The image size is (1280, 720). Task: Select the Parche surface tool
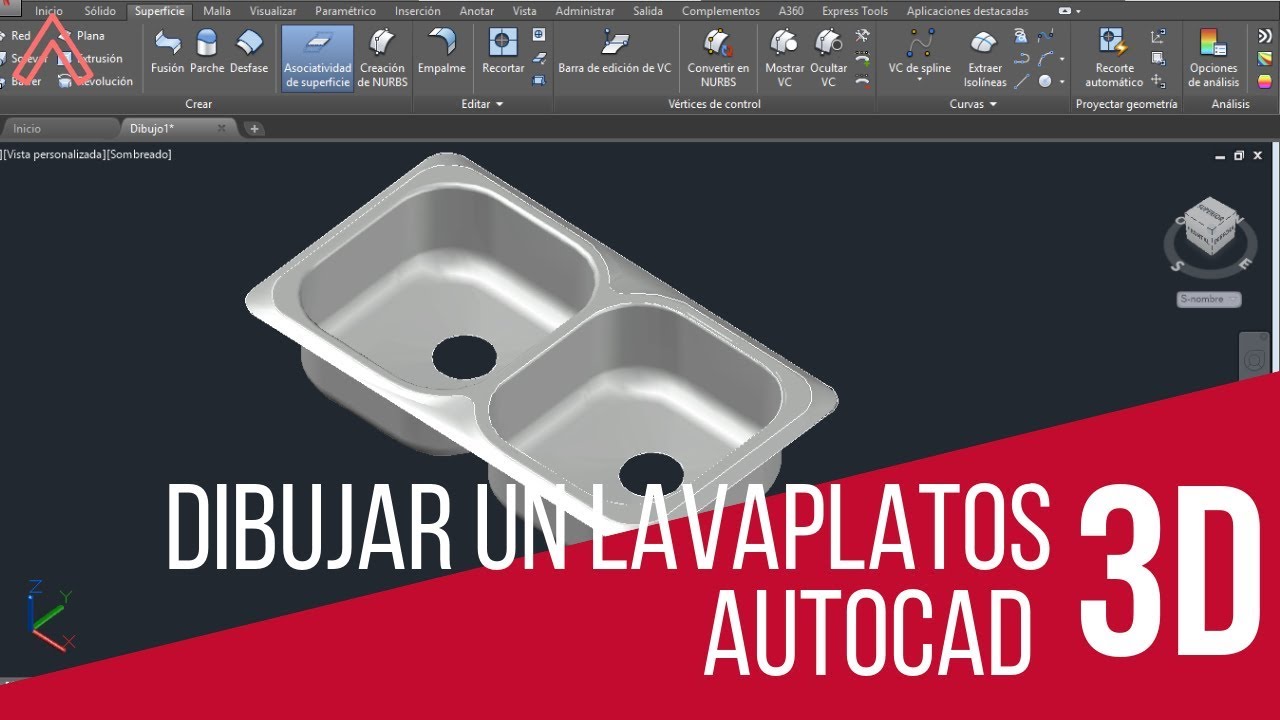pyautogui.click(x=207, y=52)
